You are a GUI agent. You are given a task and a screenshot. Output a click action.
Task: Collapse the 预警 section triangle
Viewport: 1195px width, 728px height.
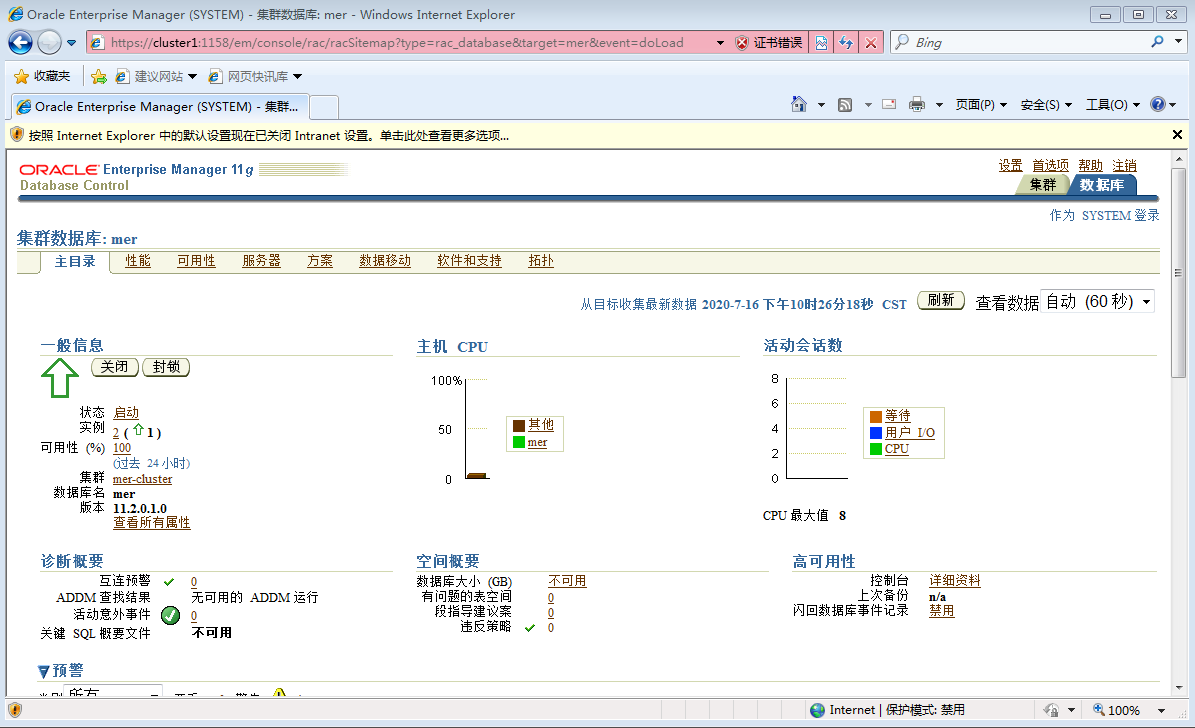tap(43, 672)
